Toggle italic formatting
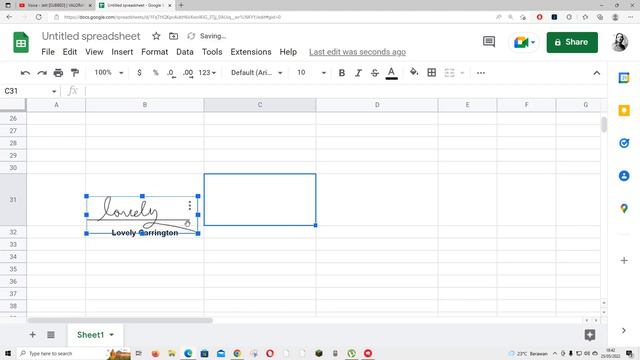The height and width of the screenshot is (360, 640). (358, 73)
